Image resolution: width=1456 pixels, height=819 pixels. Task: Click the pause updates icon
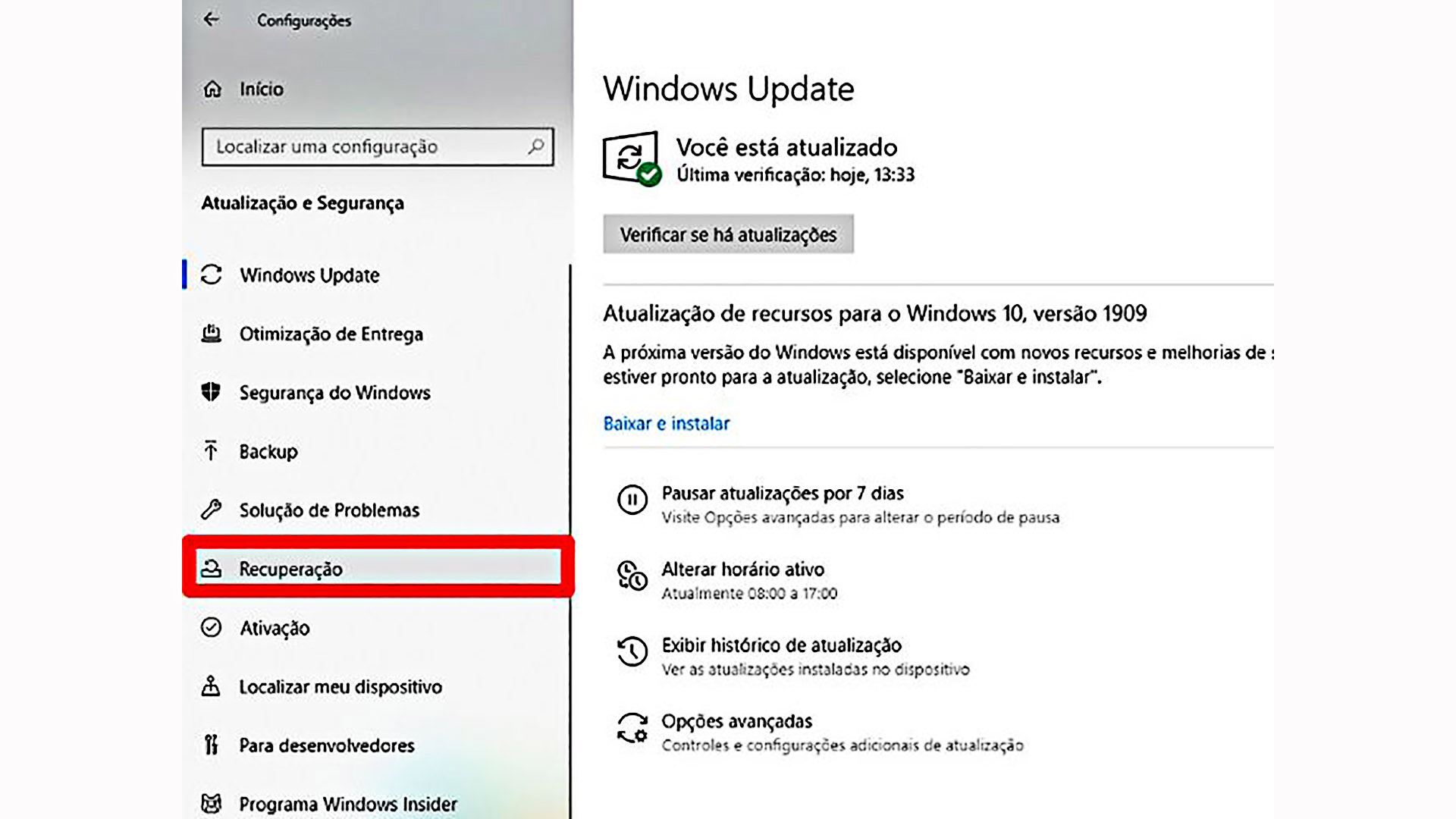(632, 500)
